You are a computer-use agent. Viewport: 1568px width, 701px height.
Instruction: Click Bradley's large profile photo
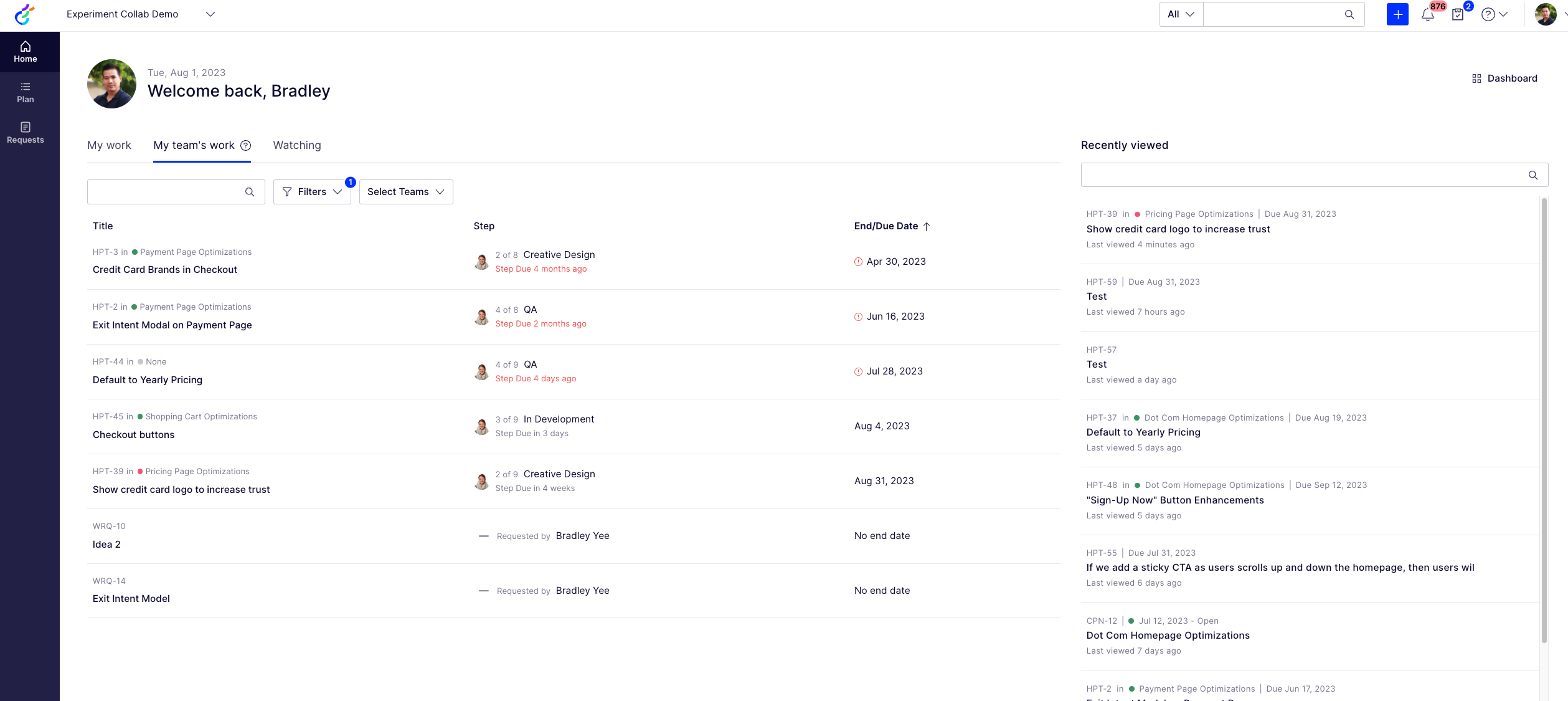click(111, 83)
